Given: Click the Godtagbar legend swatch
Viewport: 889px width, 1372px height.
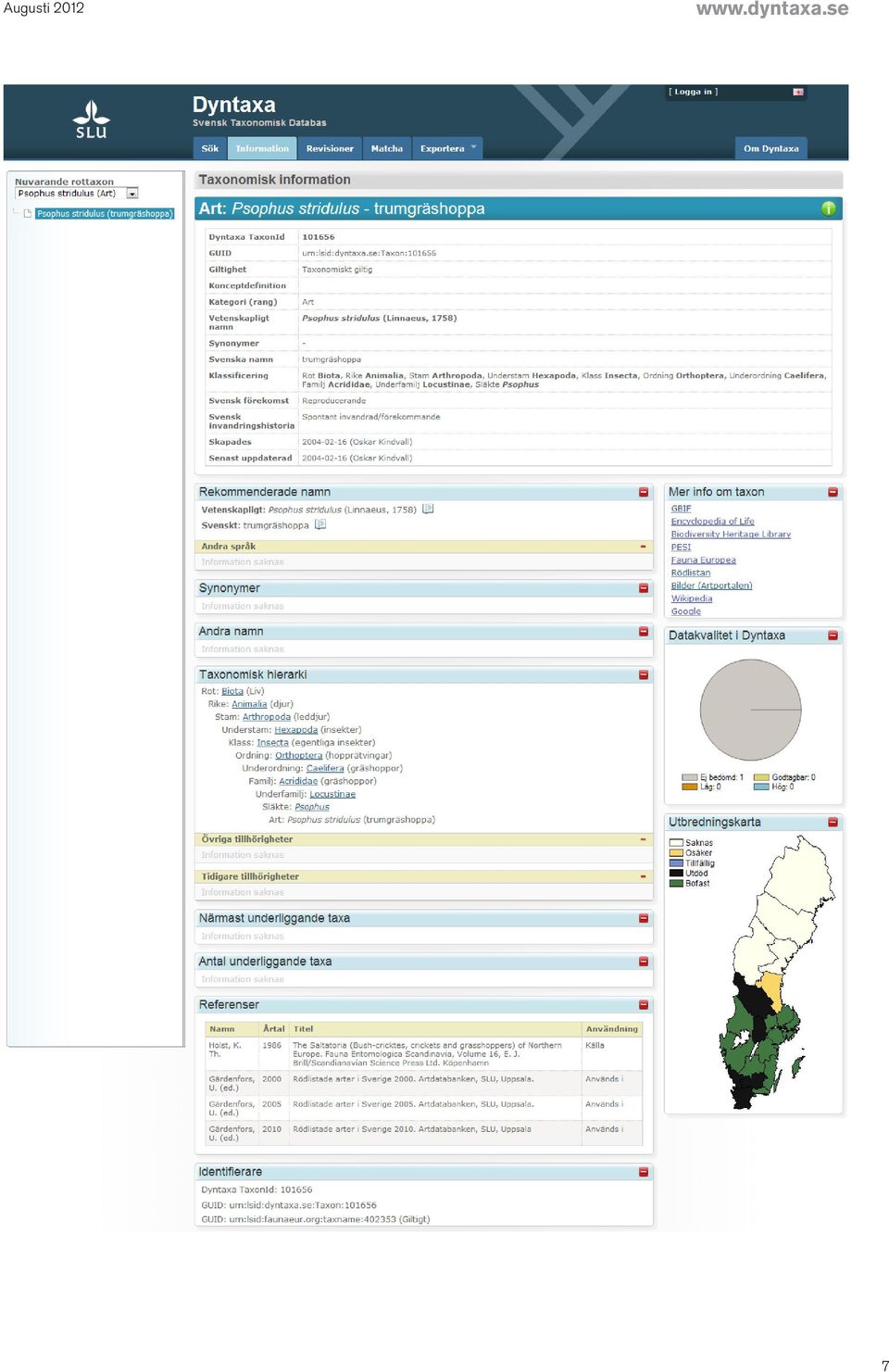Looking at the screenshot, I should [761, 778].
